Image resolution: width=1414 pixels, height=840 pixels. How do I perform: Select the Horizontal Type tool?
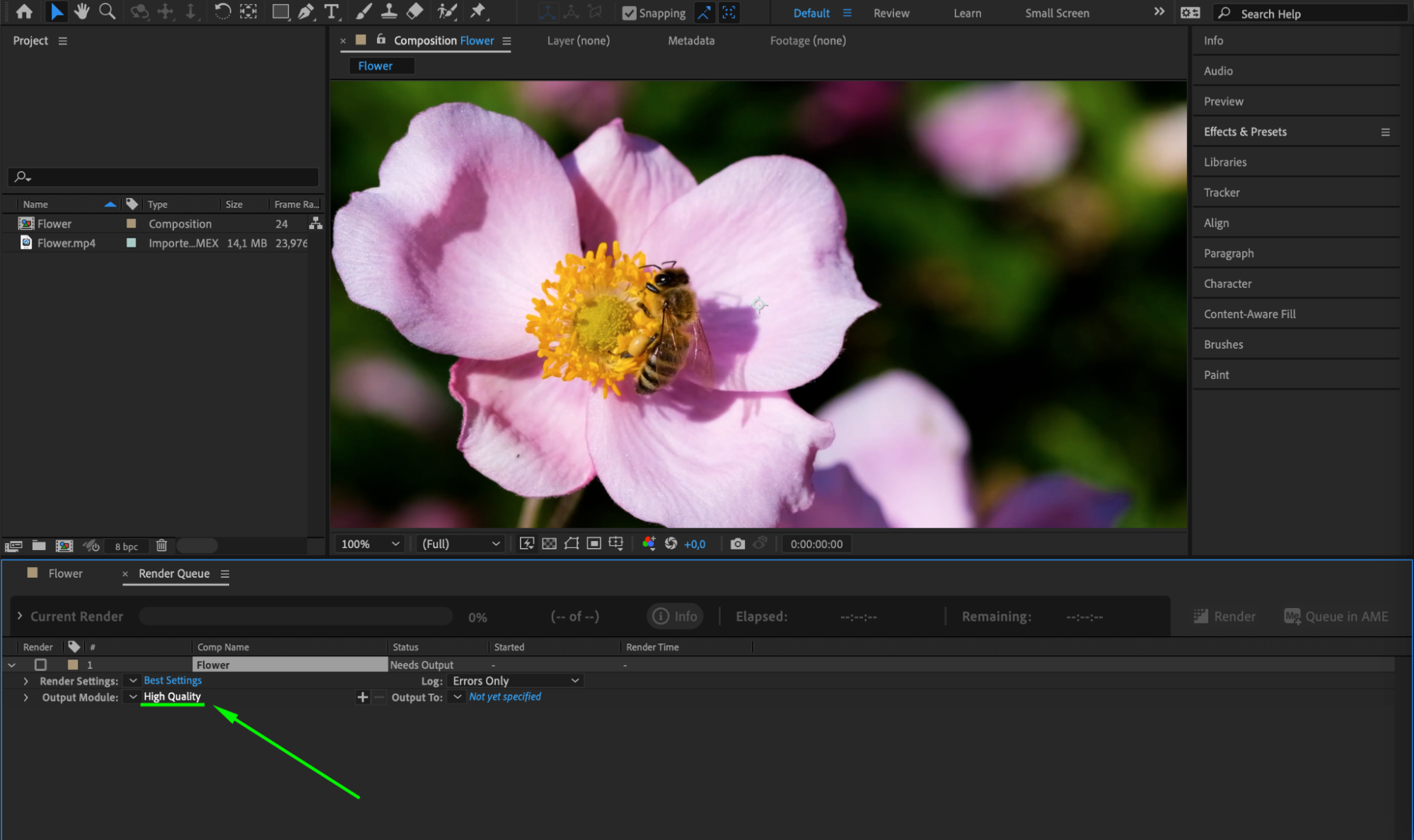click(331, 11)
